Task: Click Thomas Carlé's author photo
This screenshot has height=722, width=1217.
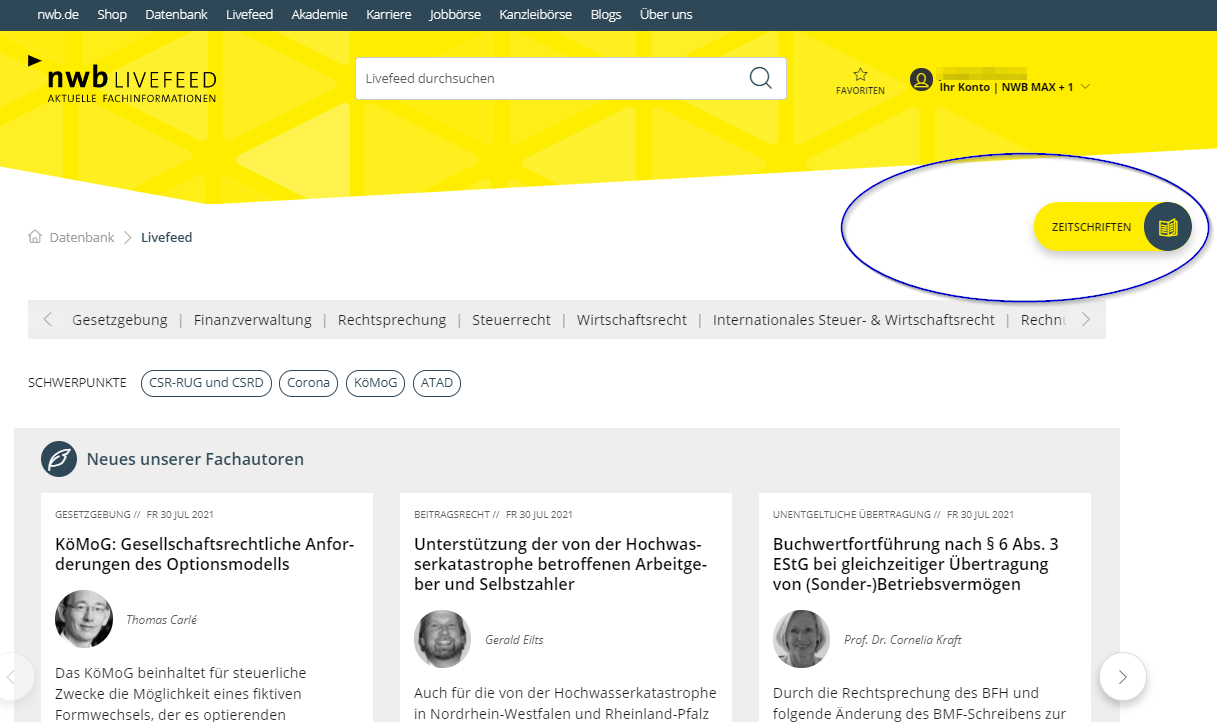Action: click(84, 619)
